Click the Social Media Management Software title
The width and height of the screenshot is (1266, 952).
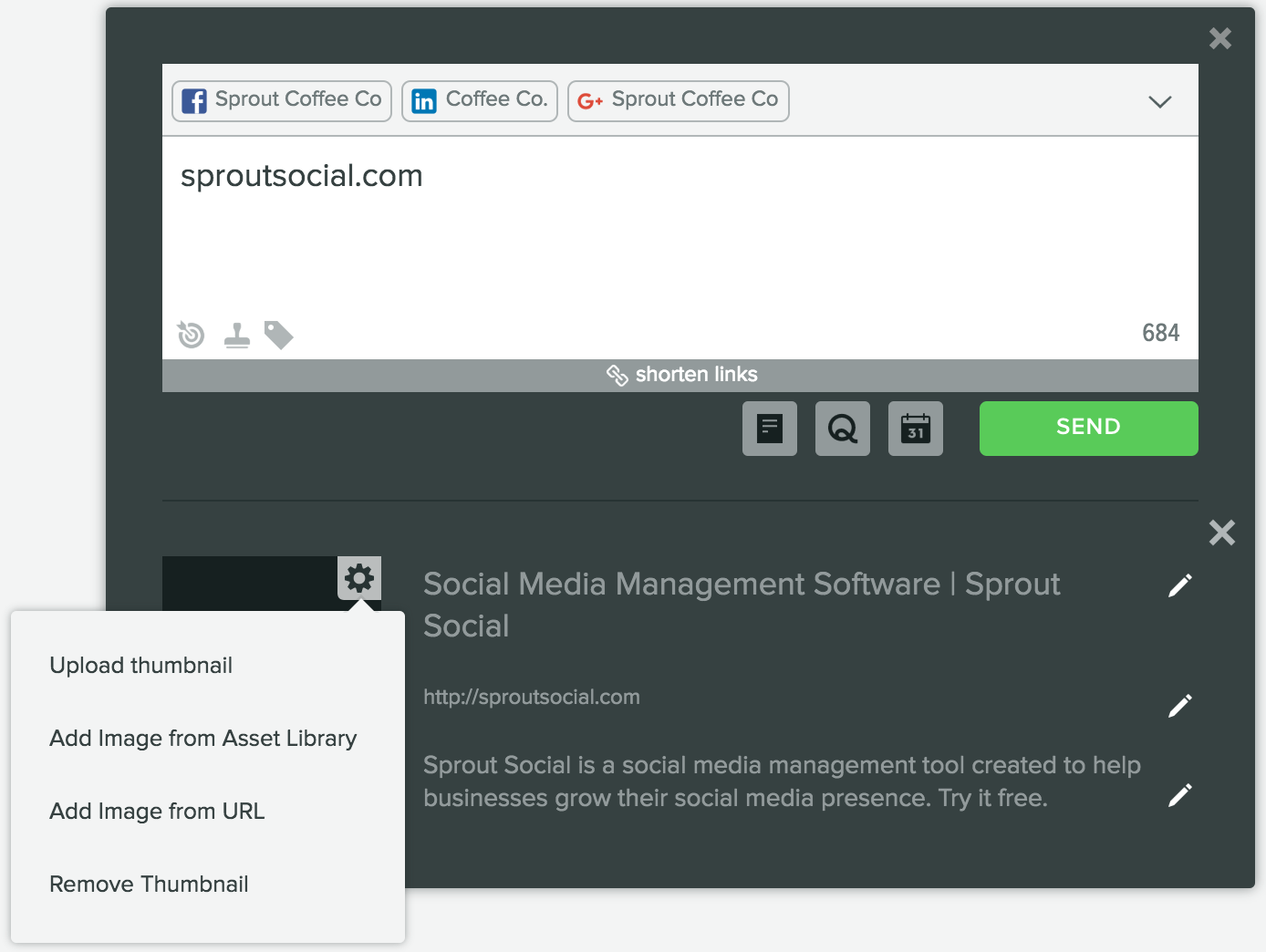(742, 605)
